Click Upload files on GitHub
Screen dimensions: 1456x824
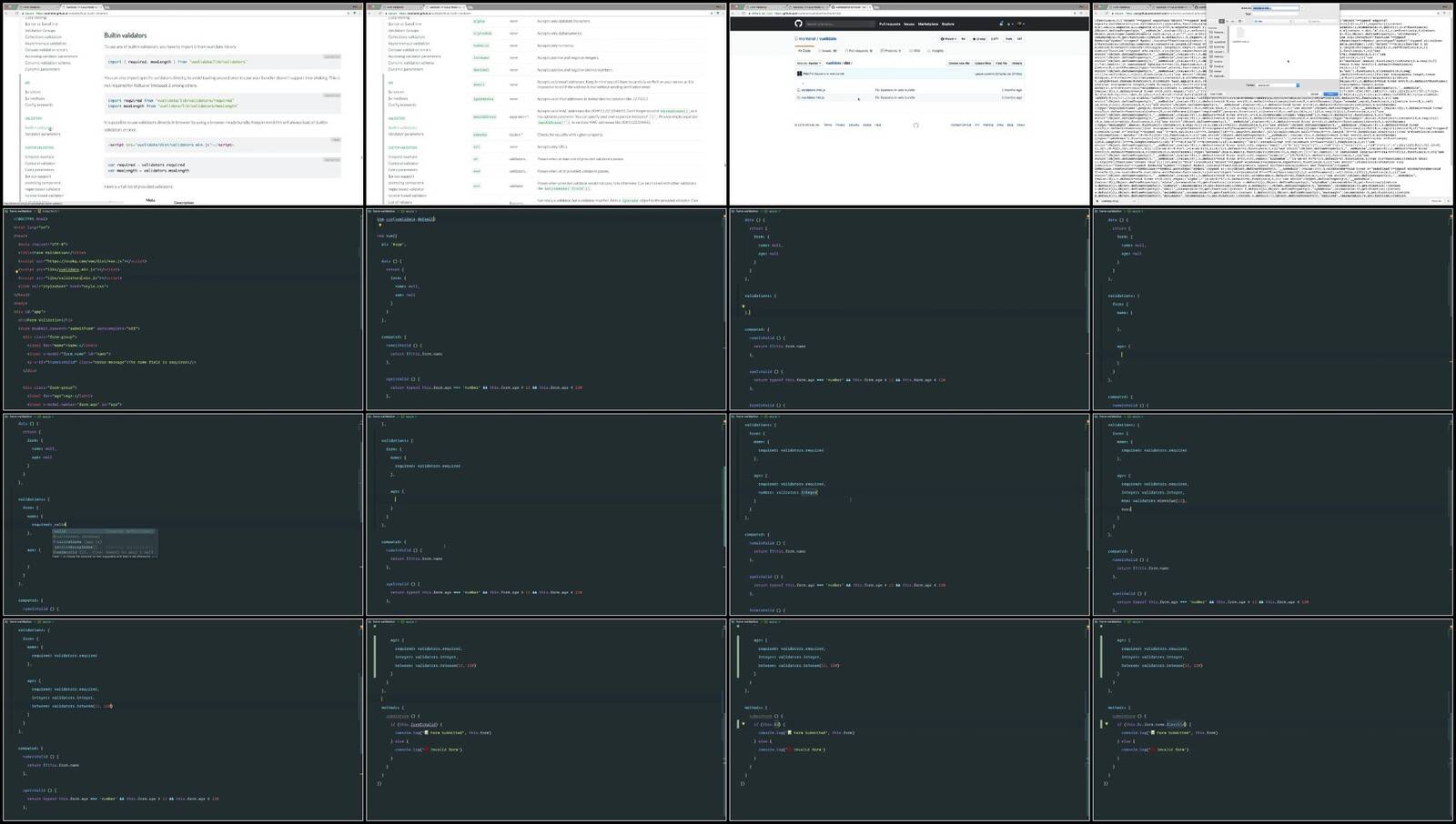[x=983, y=63]
